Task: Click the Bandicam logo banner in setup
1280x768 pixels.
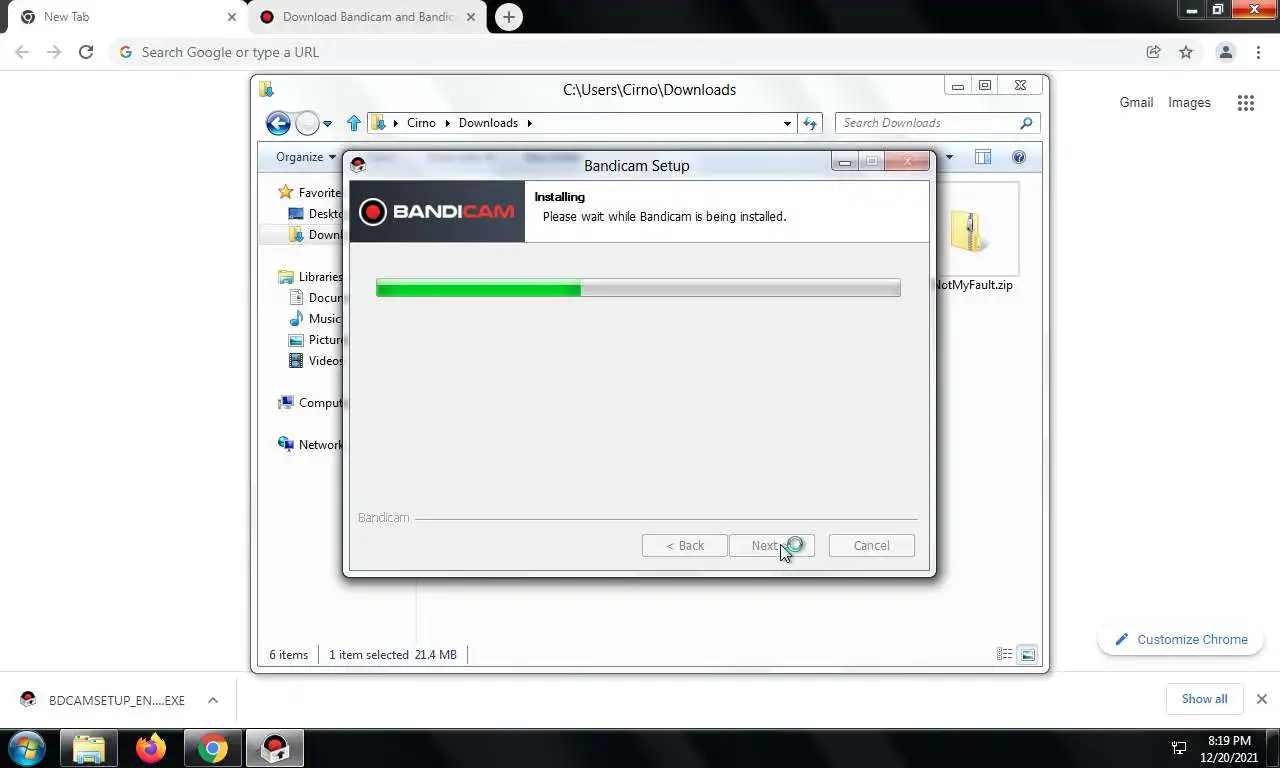Action: click(x=437, y=211)
